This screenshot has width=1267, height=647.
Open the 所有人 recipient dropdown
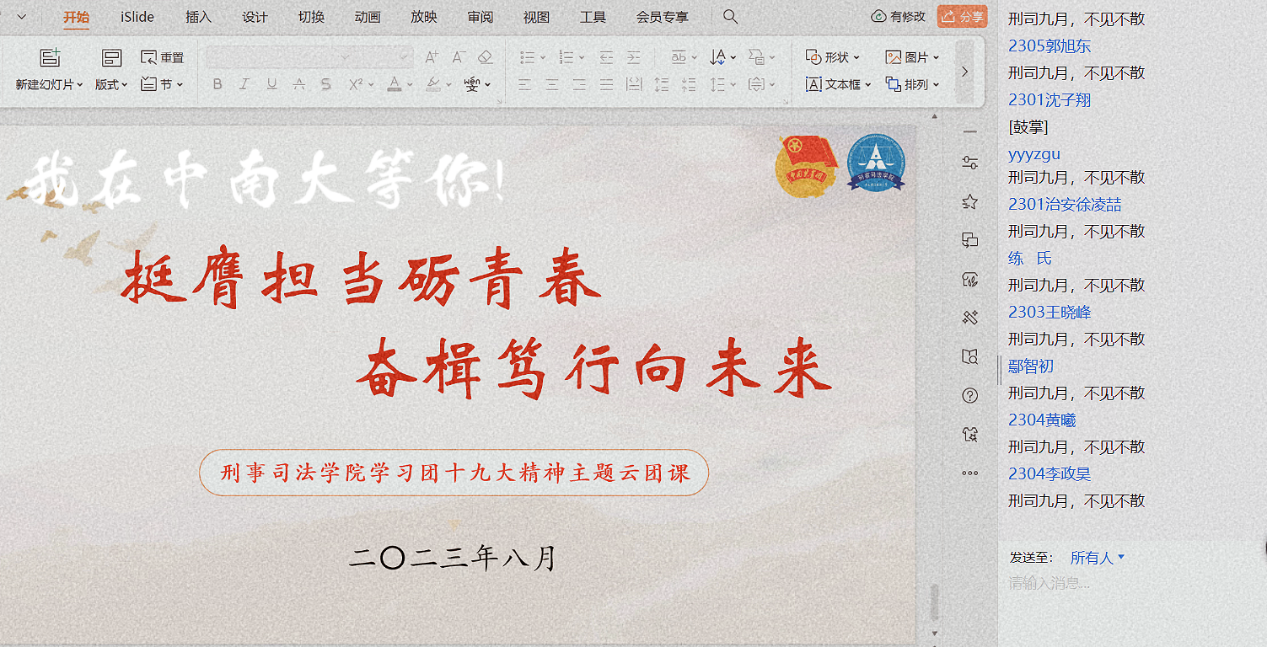click(x=1097, y=558)
